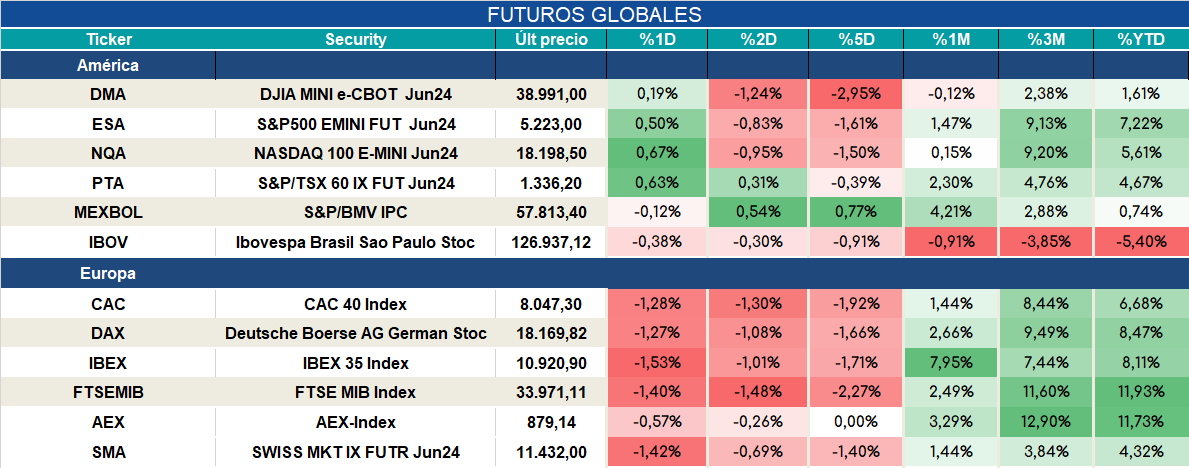1189x468 pixels.
Task: Click the IBOV last price 126.937,12
Action: [551, 243]
